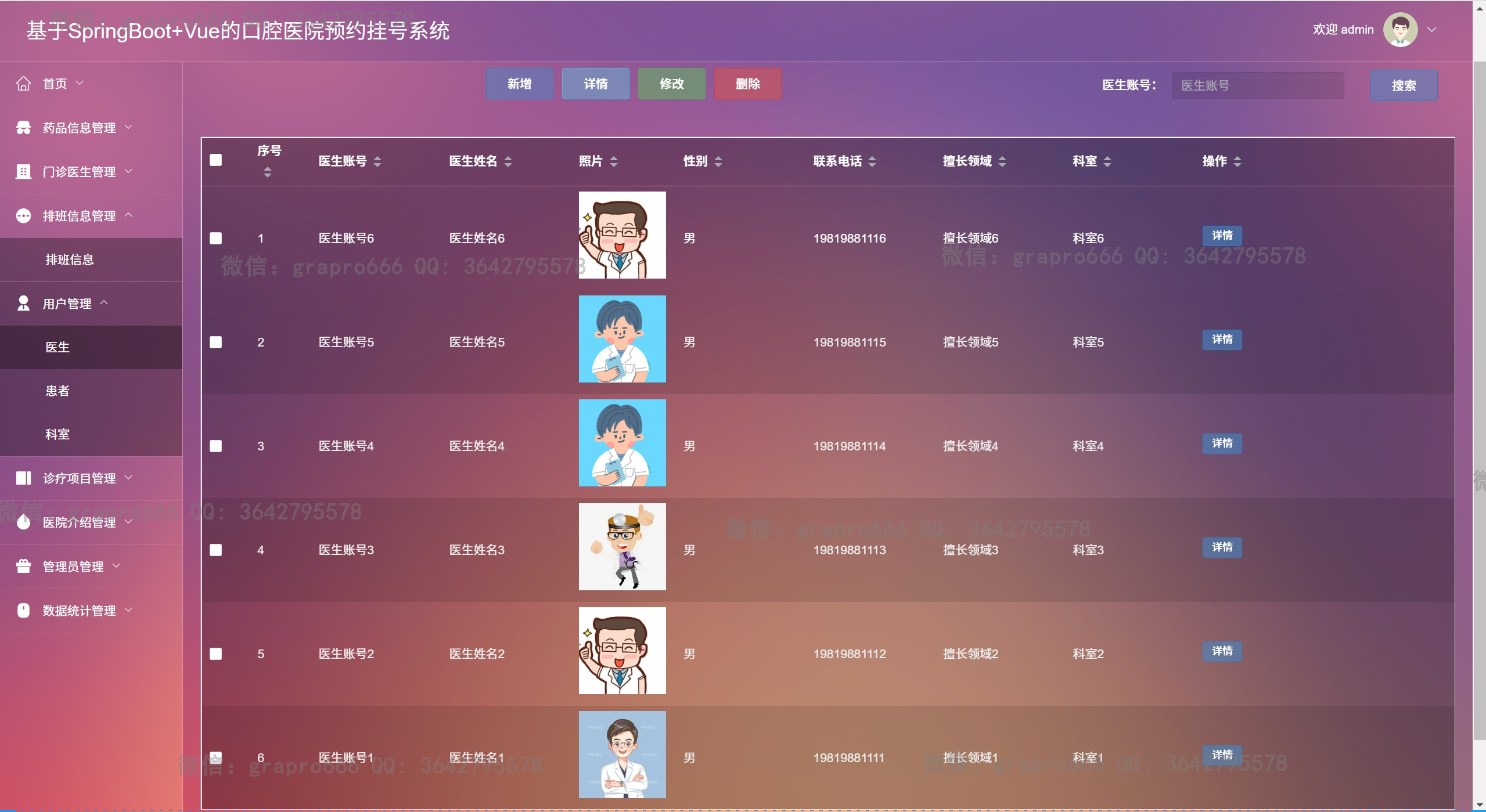
Task: Click the admin avatar picture
Action: 1400,30
